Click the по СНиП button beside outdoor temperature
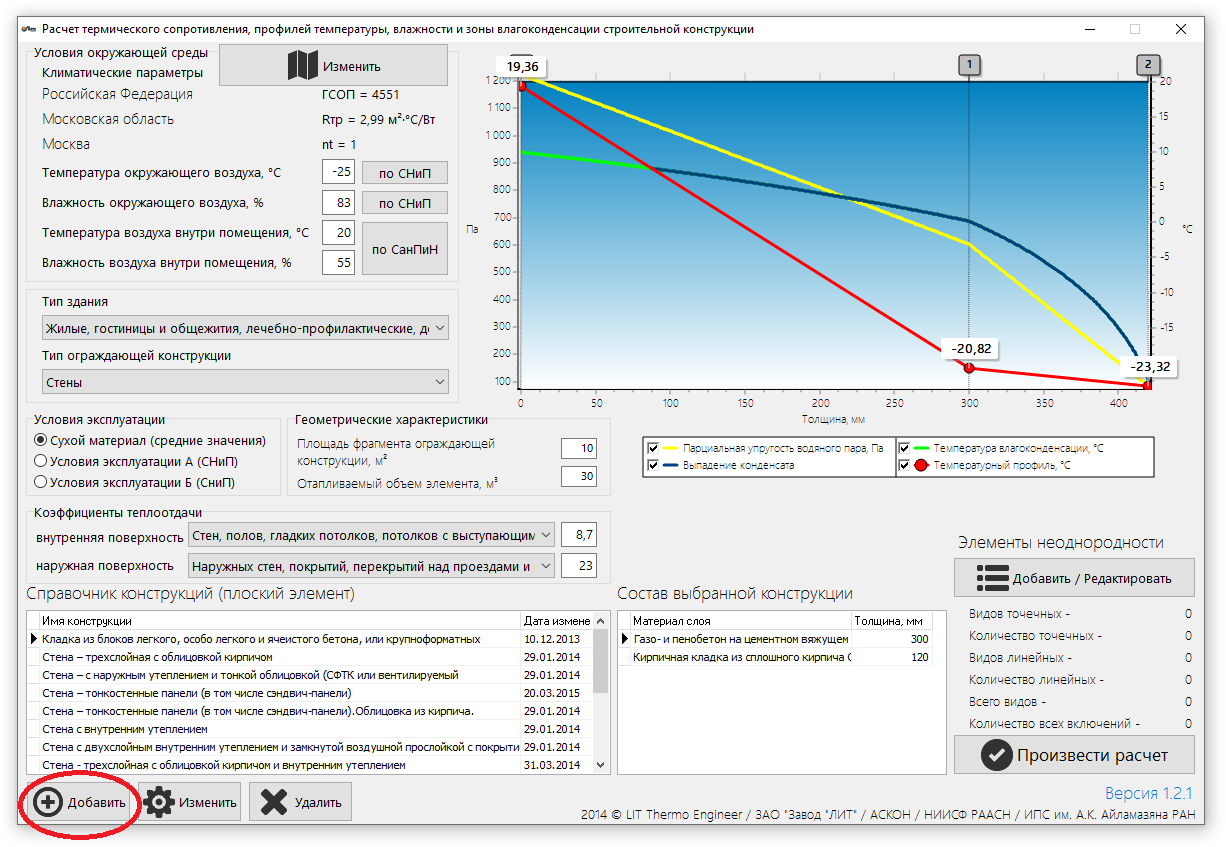The height and width of the screenshot is (847, 1226). click(x=405, y=173)
